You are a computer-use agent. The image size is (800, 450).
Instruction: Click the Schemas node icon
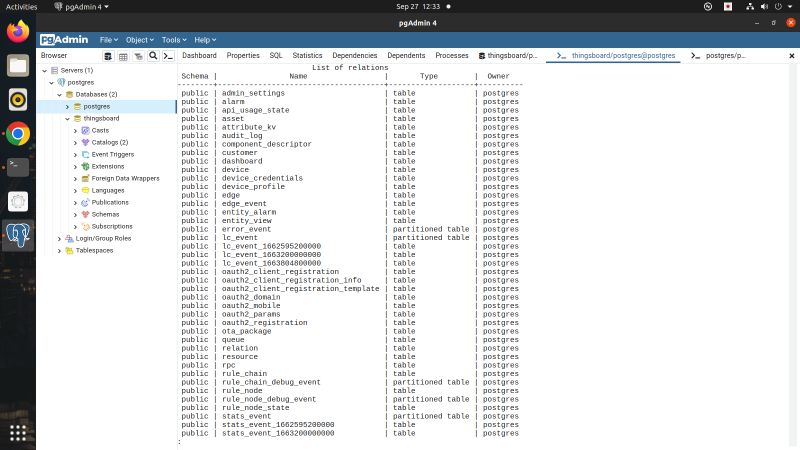pyautogui.click(x=85, y=214)
